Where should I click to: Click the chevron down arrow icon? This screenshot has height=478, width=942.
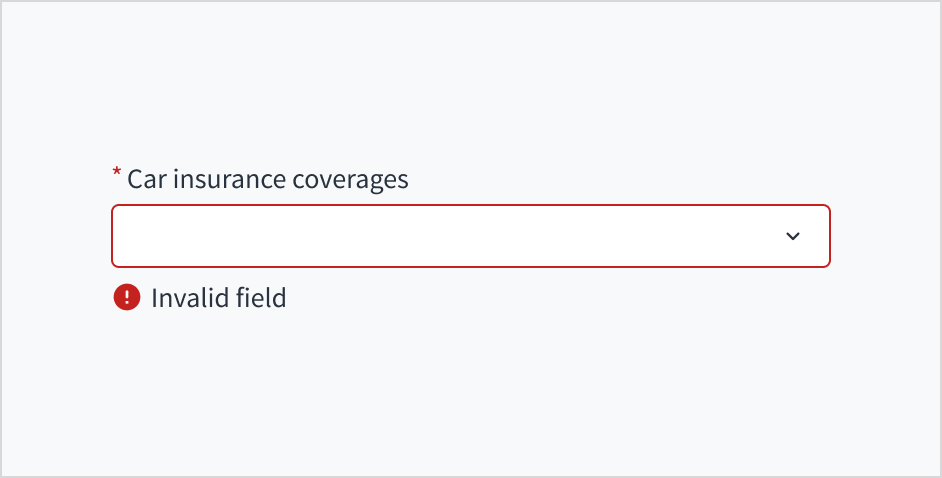pos(793,236)
